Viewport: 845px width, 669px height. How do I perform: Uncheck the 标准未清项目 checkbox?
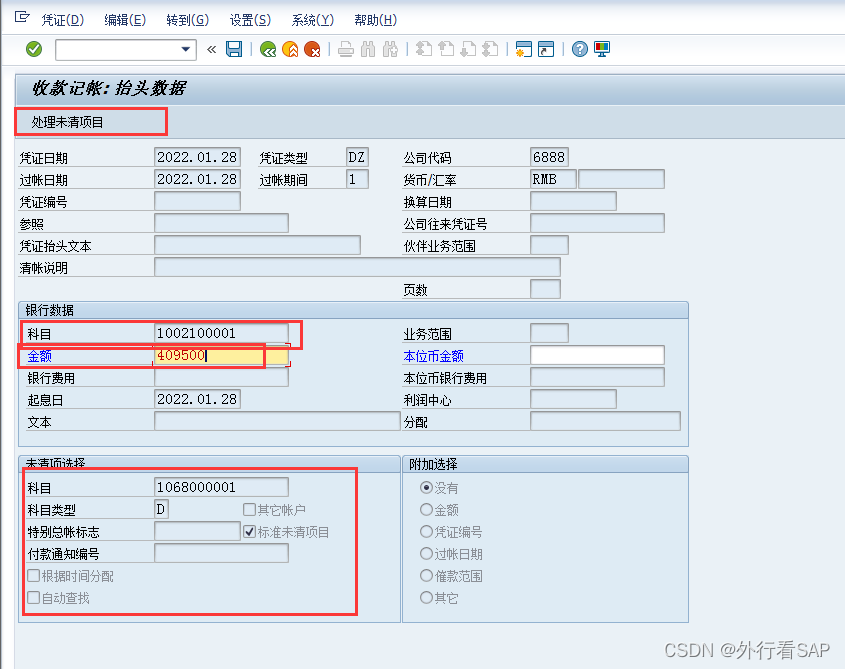pos(249,532)
